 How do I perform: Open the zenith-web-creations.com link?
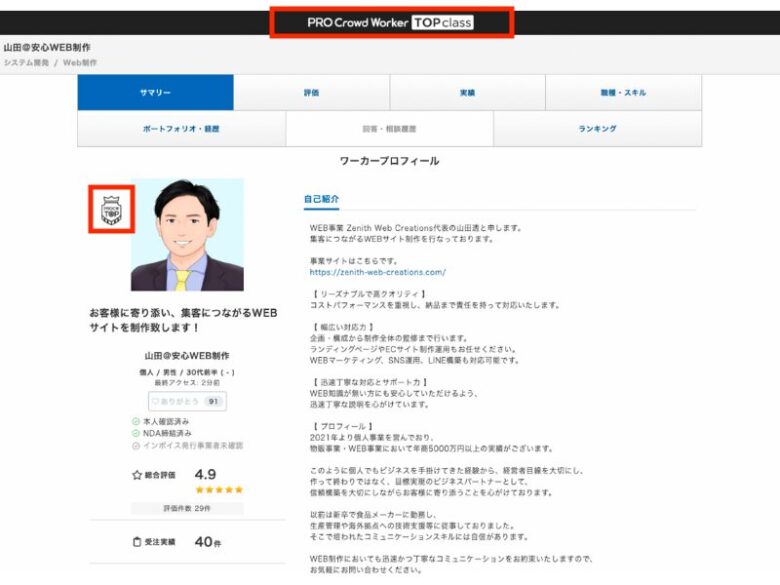377,271
